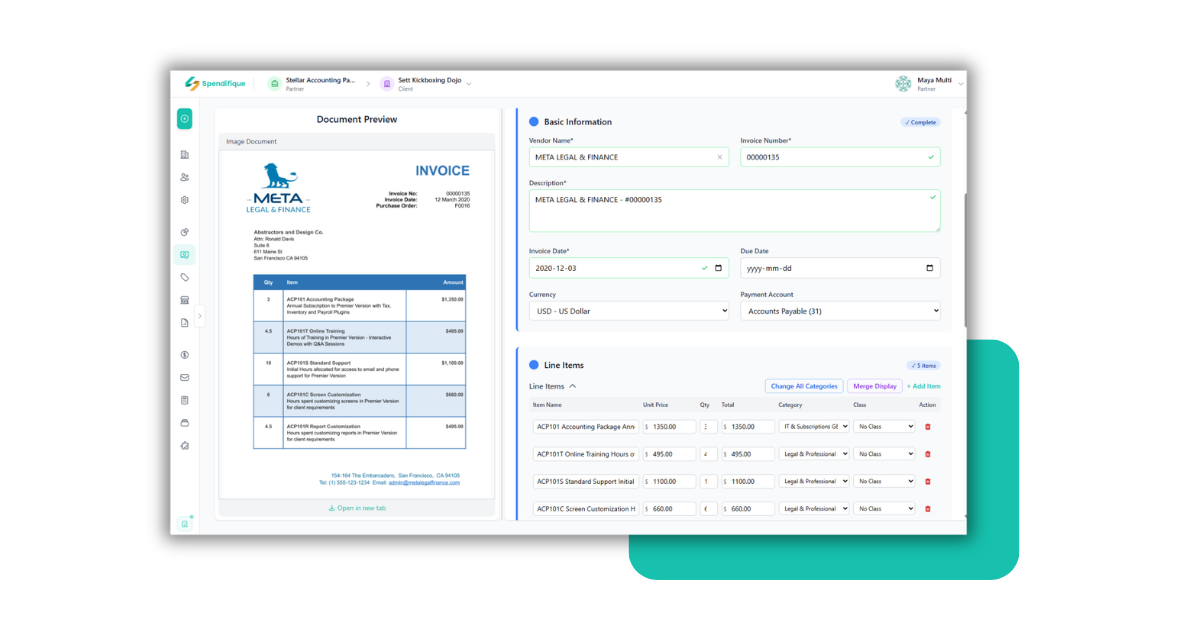Open the category dropdown for ACP101T row
The image size is (1200, 628).
[x=814, y=454]
